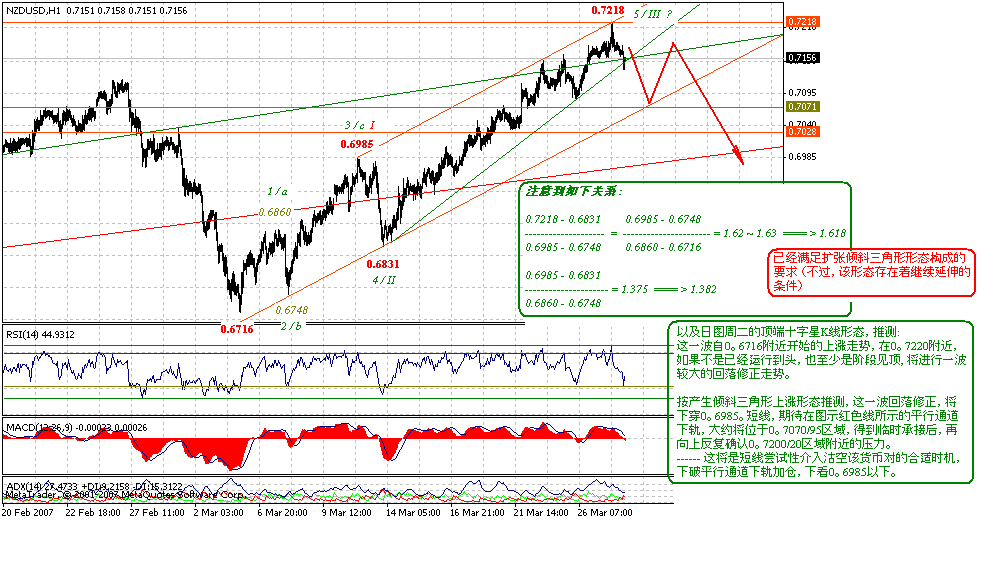Click the green '5 / III ?' wave label
Viewport: 982px width, 579px height.
[x=653, y=14]
